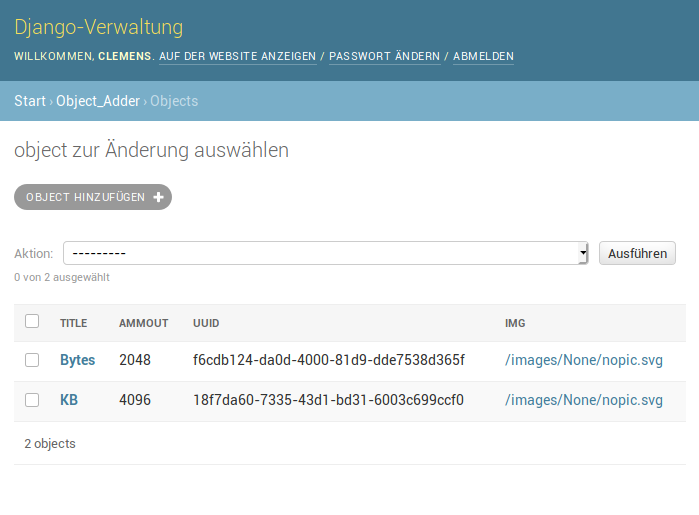Open the Bytes object link

[77, 360]
